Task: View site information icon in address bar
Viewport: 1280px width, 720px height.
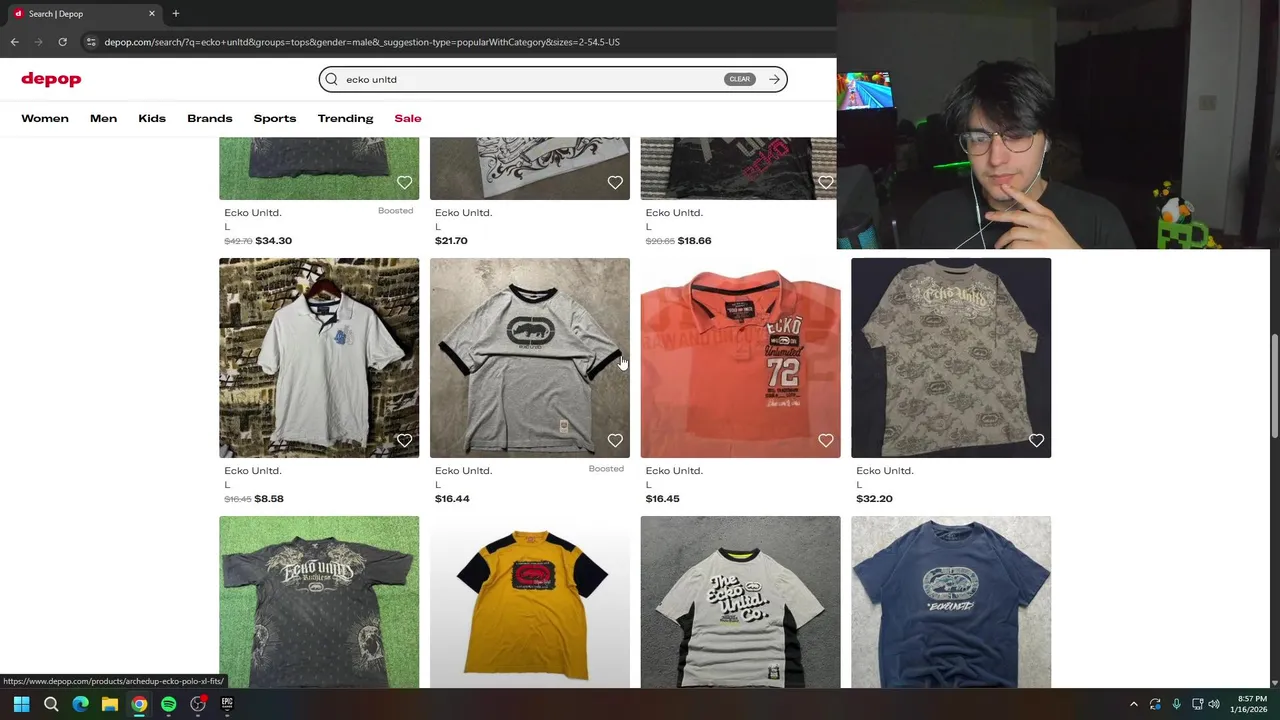Action: 91,42
